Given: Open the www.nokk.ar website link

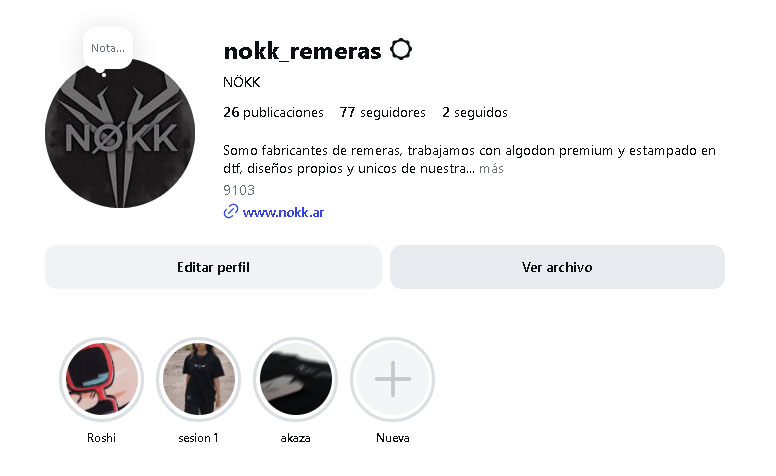Looking at the screenshot, I should tap(283, 212).
